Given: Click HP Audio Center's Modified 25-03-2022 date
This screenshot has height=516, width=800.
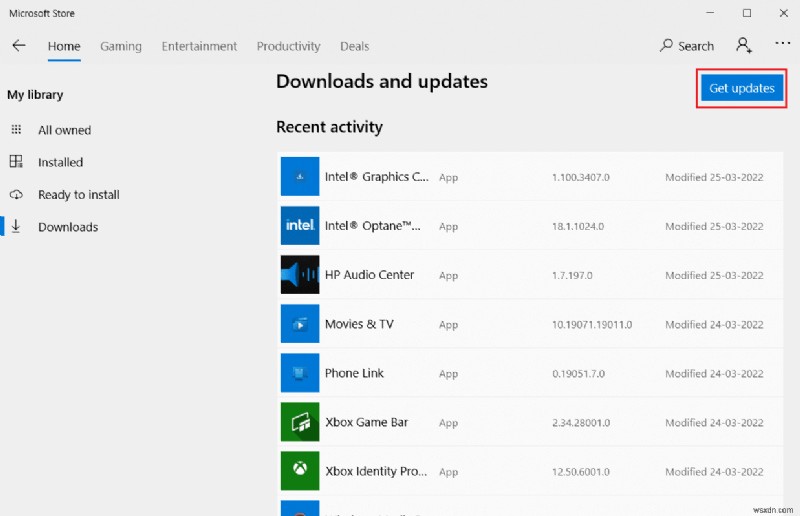Looking at the screenshot, I should click(714, 275).
